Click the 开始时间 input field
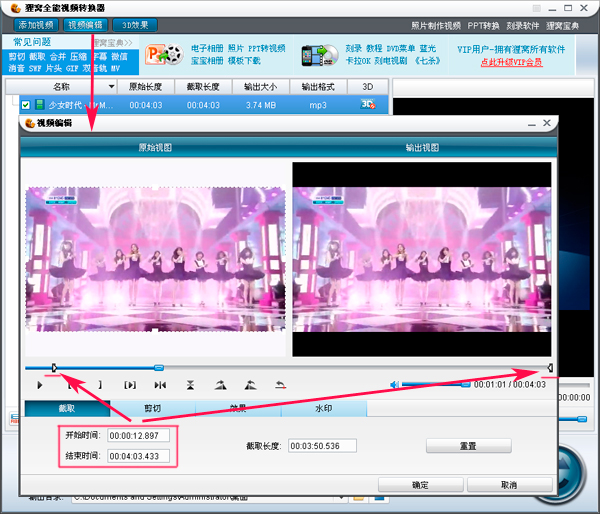Viewport: 600px width, 514px height. [x=138, y=436]
